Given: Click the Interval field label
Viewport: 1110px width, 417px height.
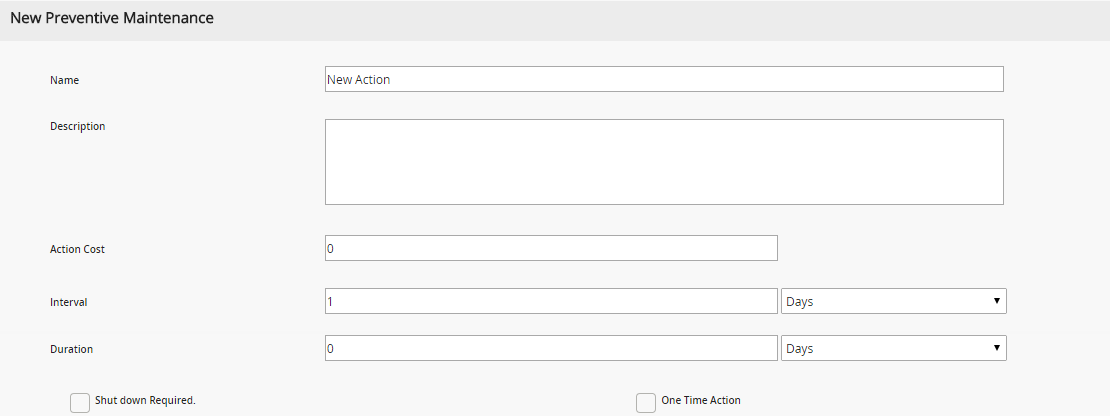Looking at the screenshot, I should click(69, 302).
